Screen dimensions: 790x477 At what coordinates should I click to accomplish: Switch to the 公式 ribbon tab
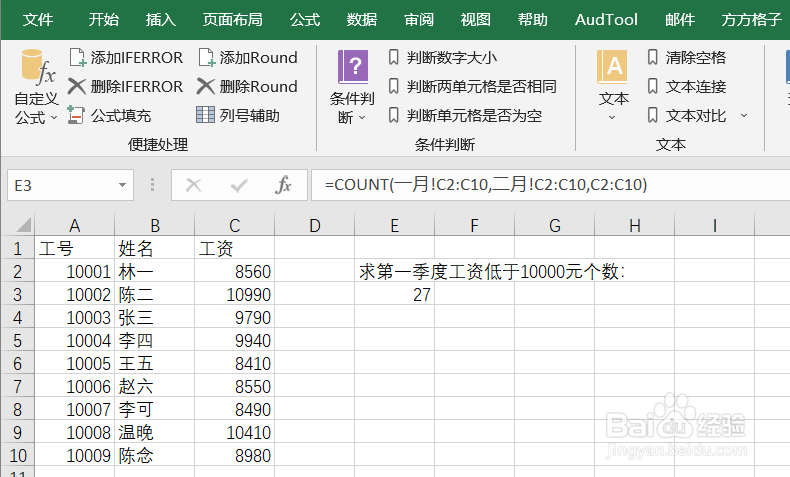coord(305,20)
